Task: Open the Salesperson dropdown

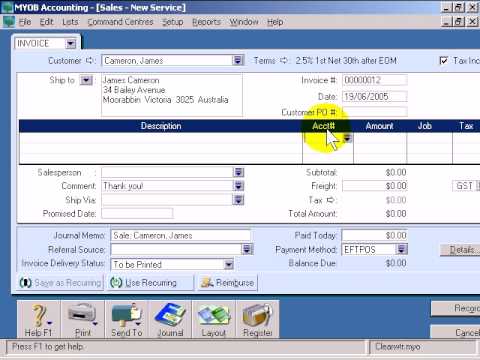Action: (x=239, y=172)
